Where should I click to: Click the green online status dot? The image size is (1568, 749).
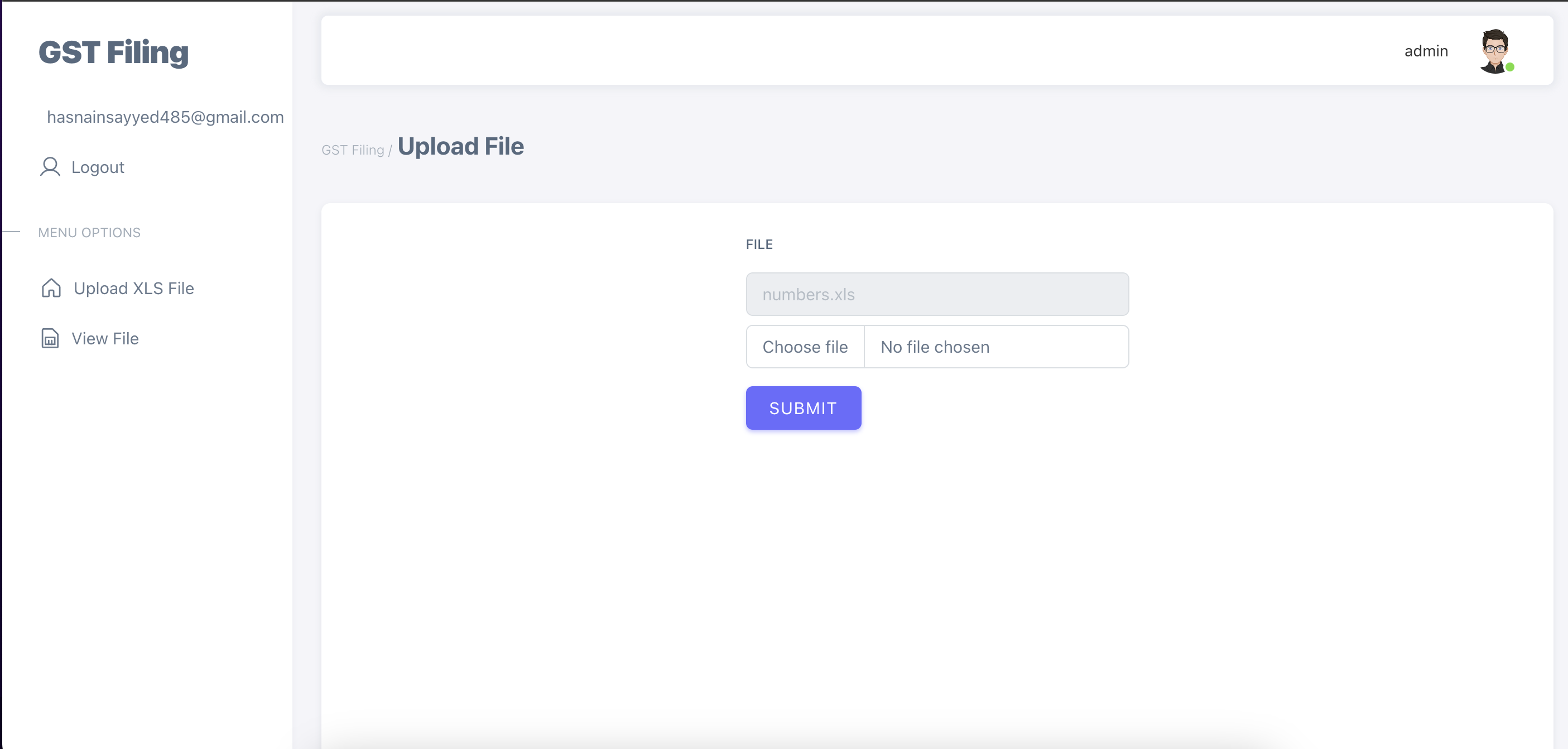tap(1509, 68)
